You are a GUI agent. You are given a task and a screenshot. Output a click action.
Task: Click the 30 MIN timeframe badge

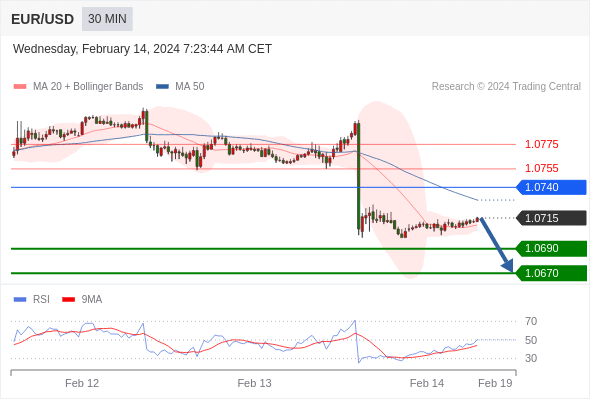[x=107, y=19]
